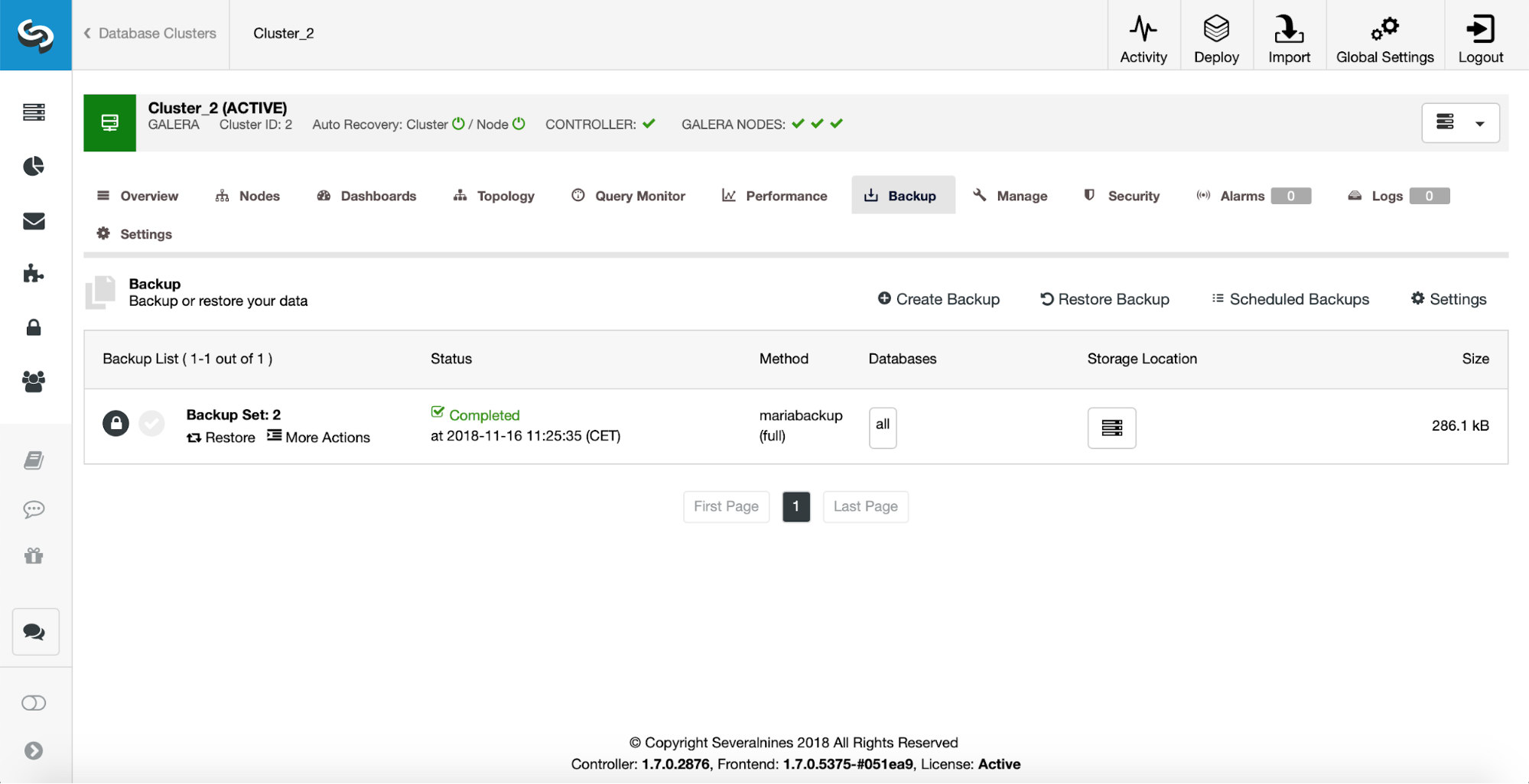The height and width of the screenshot is (784, 1529).
Task: Open the live chat button
Action: click(35, 632)
